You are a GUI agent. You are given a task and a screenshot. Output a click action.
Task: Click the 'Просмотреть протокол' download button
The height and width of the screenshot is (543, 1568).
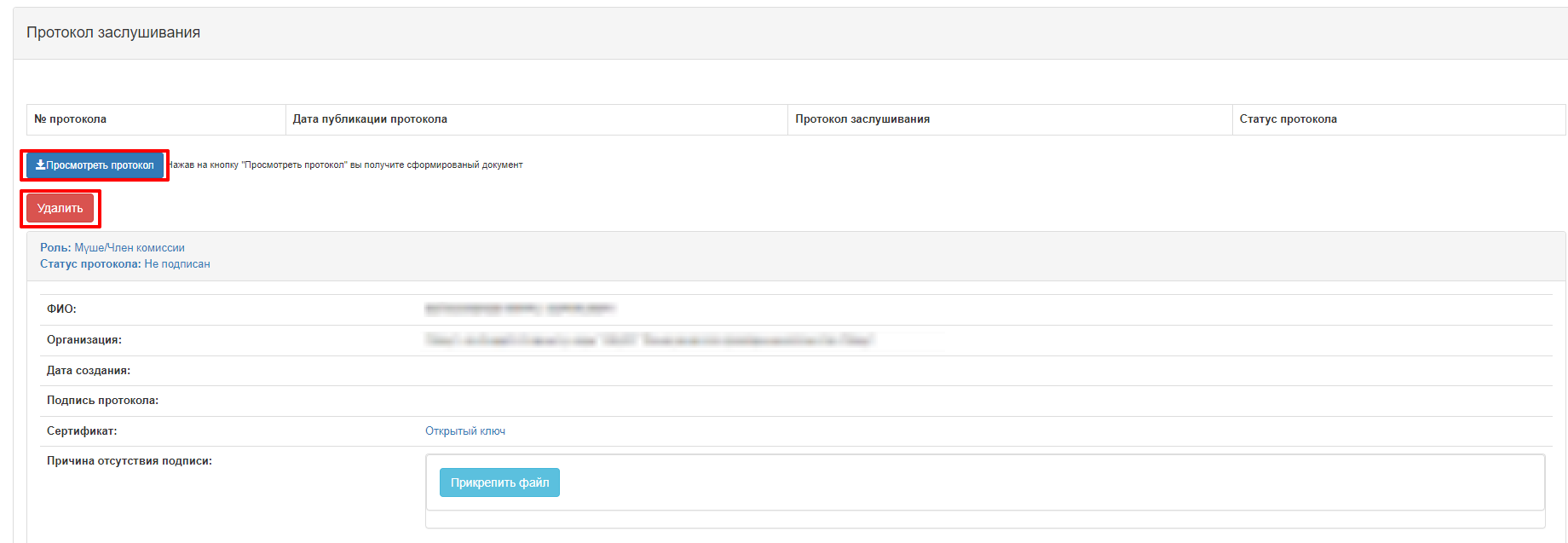(95, 165)
